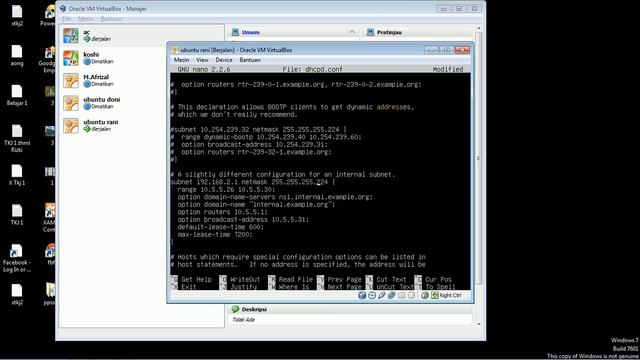Click the Read File nano shortcut label
Screen dimensions: 640x360
click(x=296, y=280)
